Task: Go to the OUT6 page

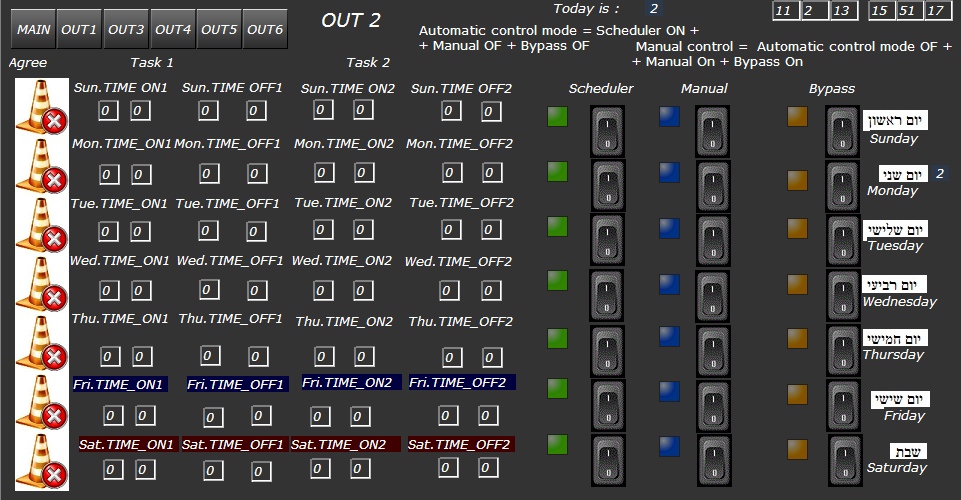Action: point(264,30)
